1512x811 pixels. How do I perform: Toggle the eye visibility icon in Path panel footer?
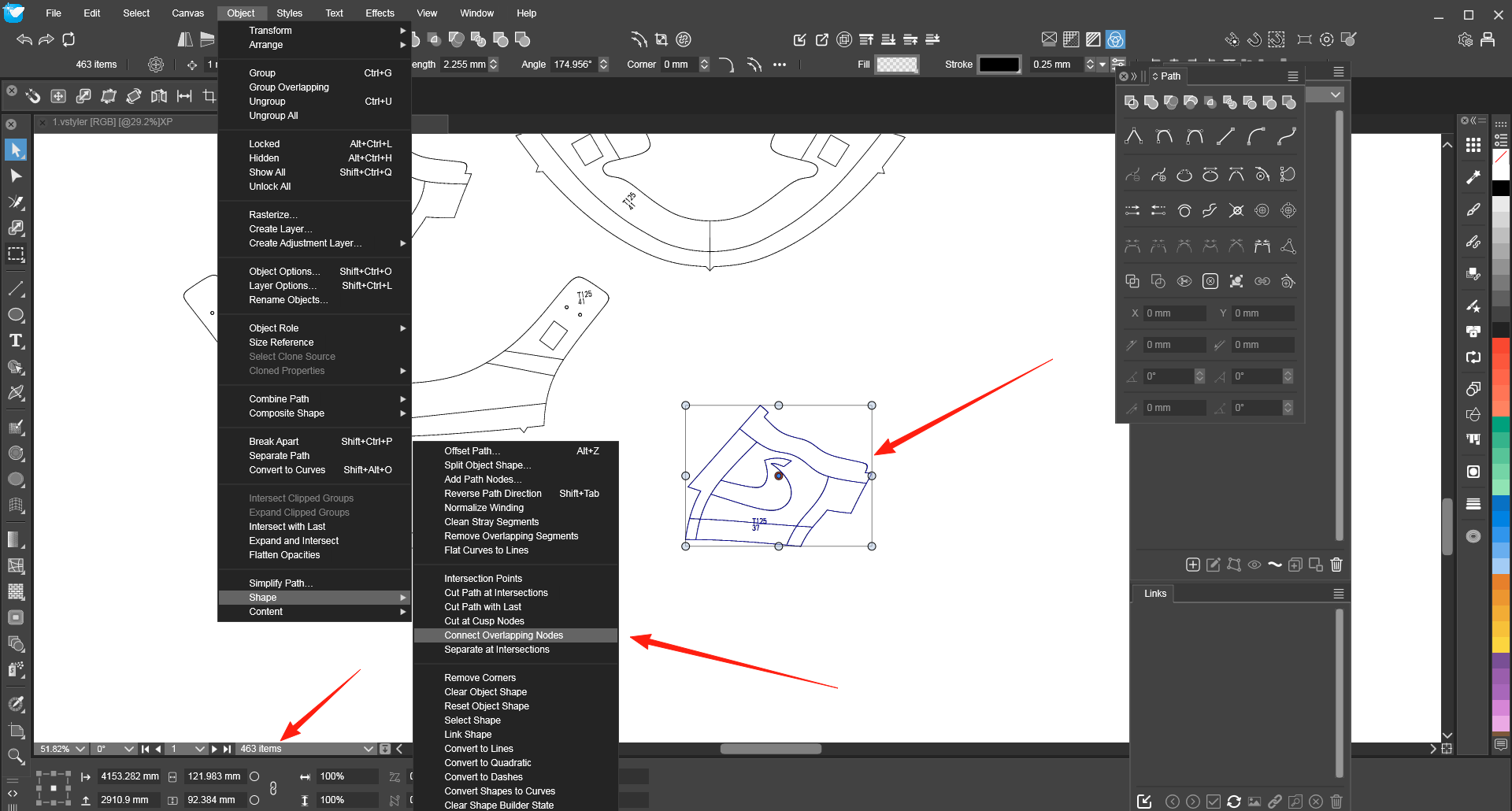coord(1254,564)
